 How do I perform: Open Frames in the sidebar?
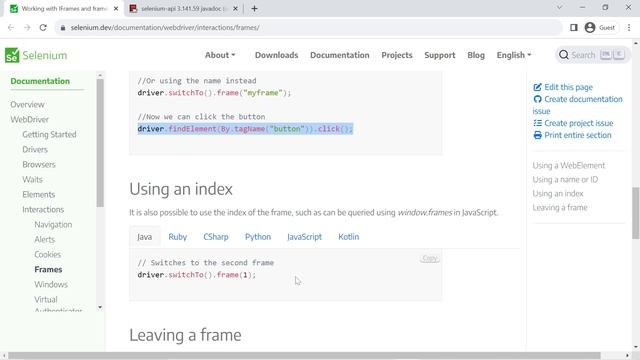[48, 269]
